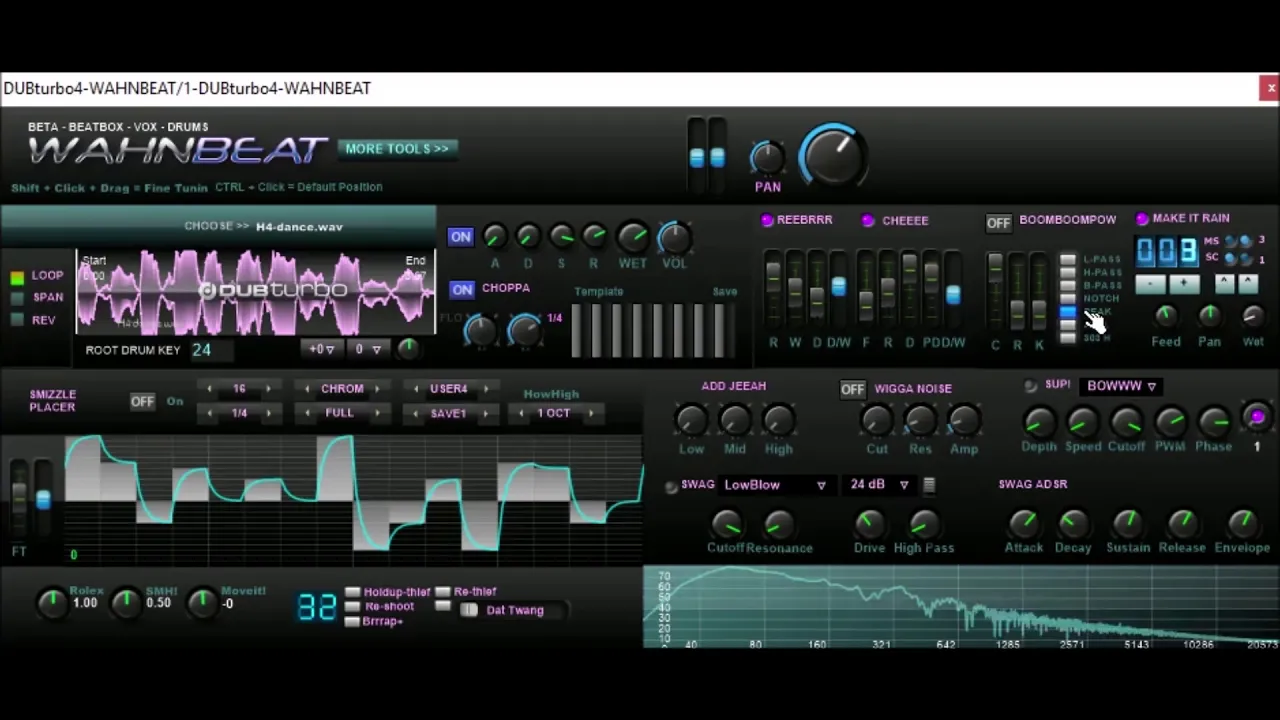1280x720 pixels.
Task: Toggle the MAKE IT RAIN LED
Action: 1142,218
